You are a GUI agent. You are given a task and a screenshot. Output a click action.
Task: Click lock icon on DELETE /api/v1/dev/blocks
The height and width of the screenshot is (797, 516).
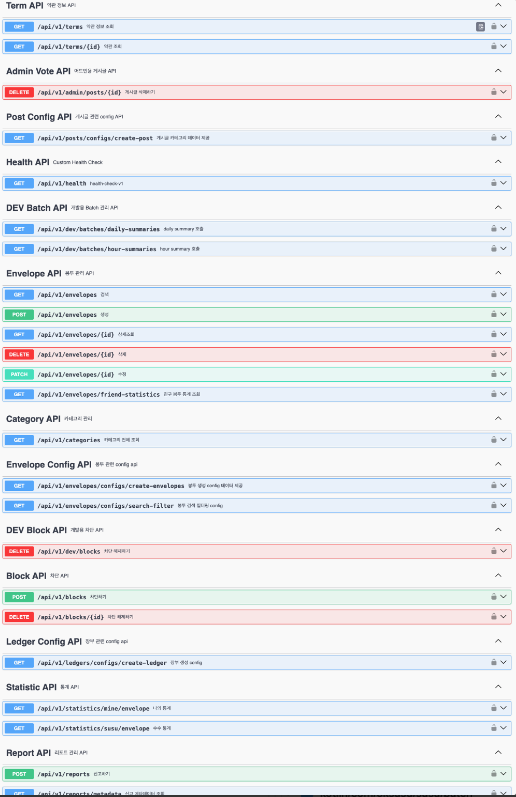494,551
